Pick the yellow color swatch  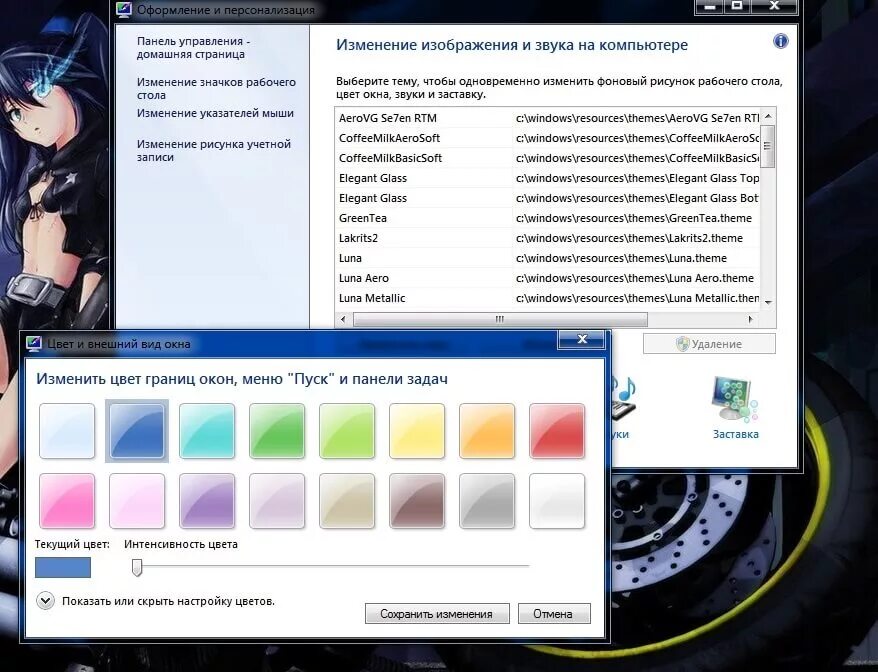tap(417, 431)
